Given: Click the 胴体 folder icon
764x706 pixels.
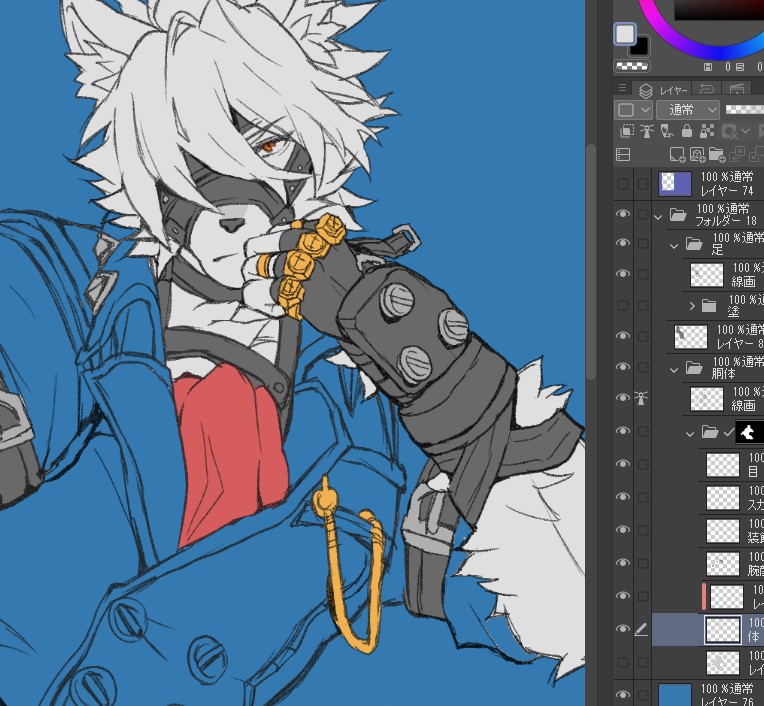Looking at the screenshot, I should [x=694, y=367].
